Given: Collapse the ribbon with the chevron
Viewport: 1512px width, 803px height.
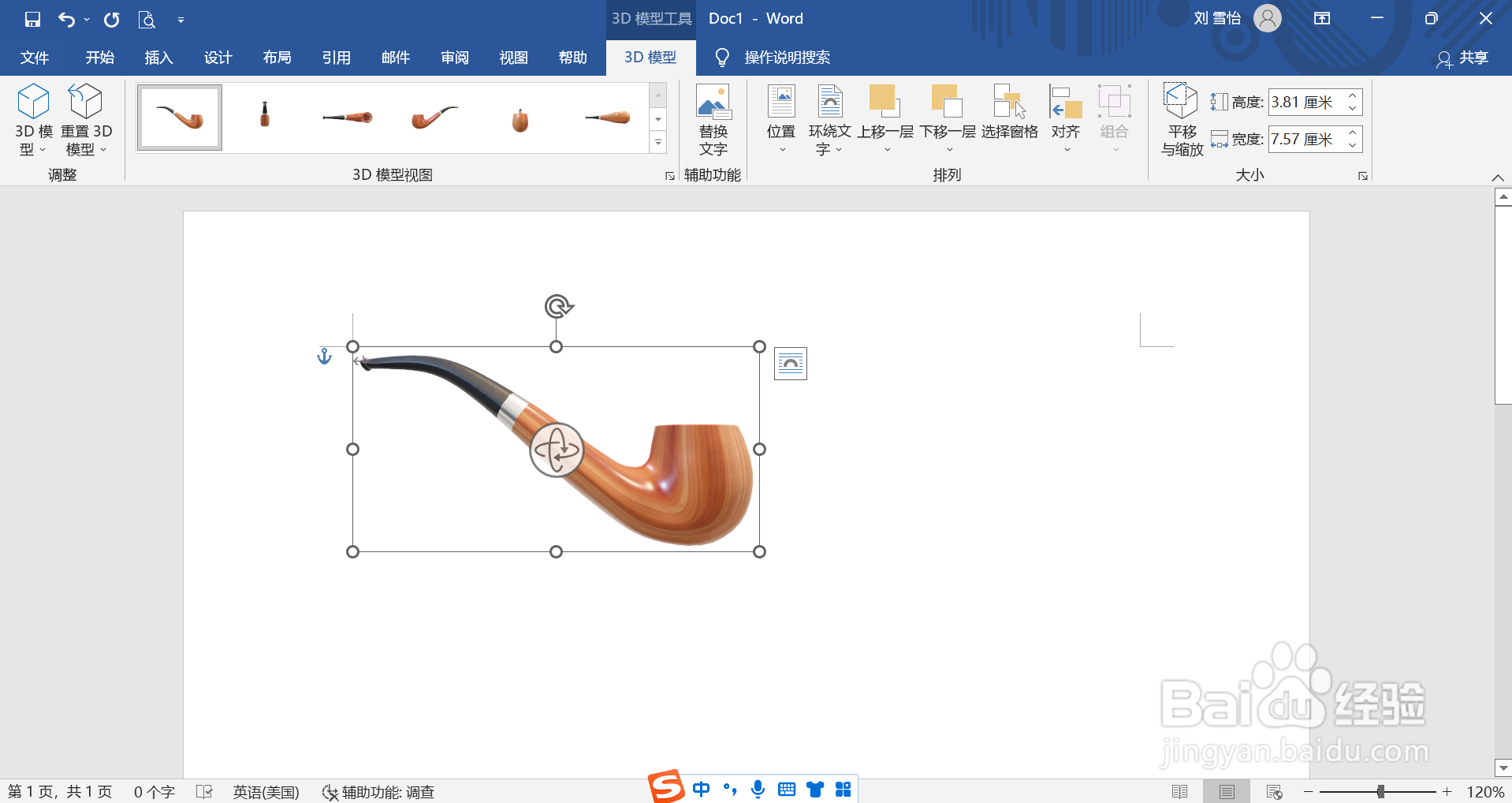Looking at the screenshot, I should 1498,177.
